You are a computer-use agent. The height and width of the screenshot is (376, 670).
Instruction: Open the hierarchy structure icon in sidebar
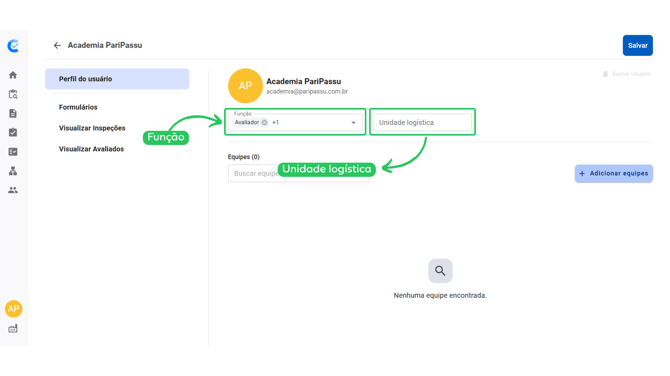click(13, 171)
